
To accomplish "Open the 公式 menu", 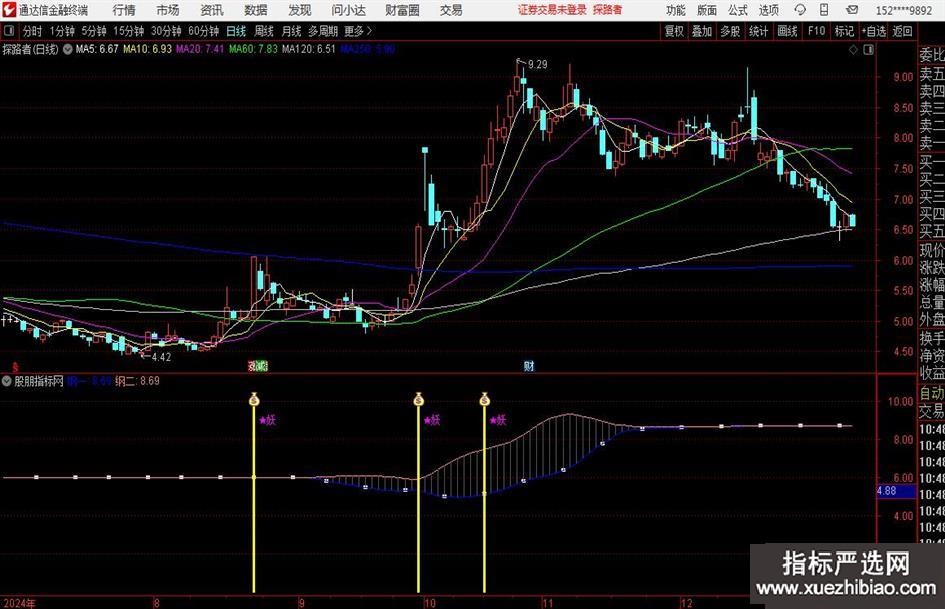I will (x=738, y=10).
